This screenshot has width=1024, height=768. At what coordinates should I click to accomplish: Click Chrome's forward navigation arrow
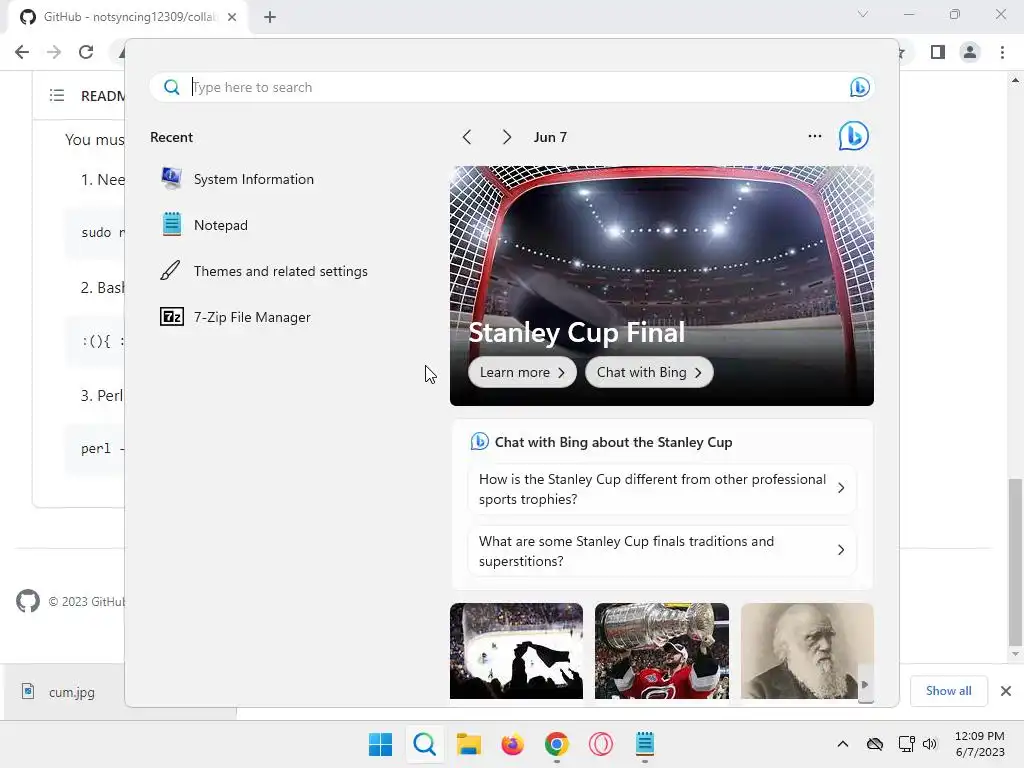[x=54, y=52]
